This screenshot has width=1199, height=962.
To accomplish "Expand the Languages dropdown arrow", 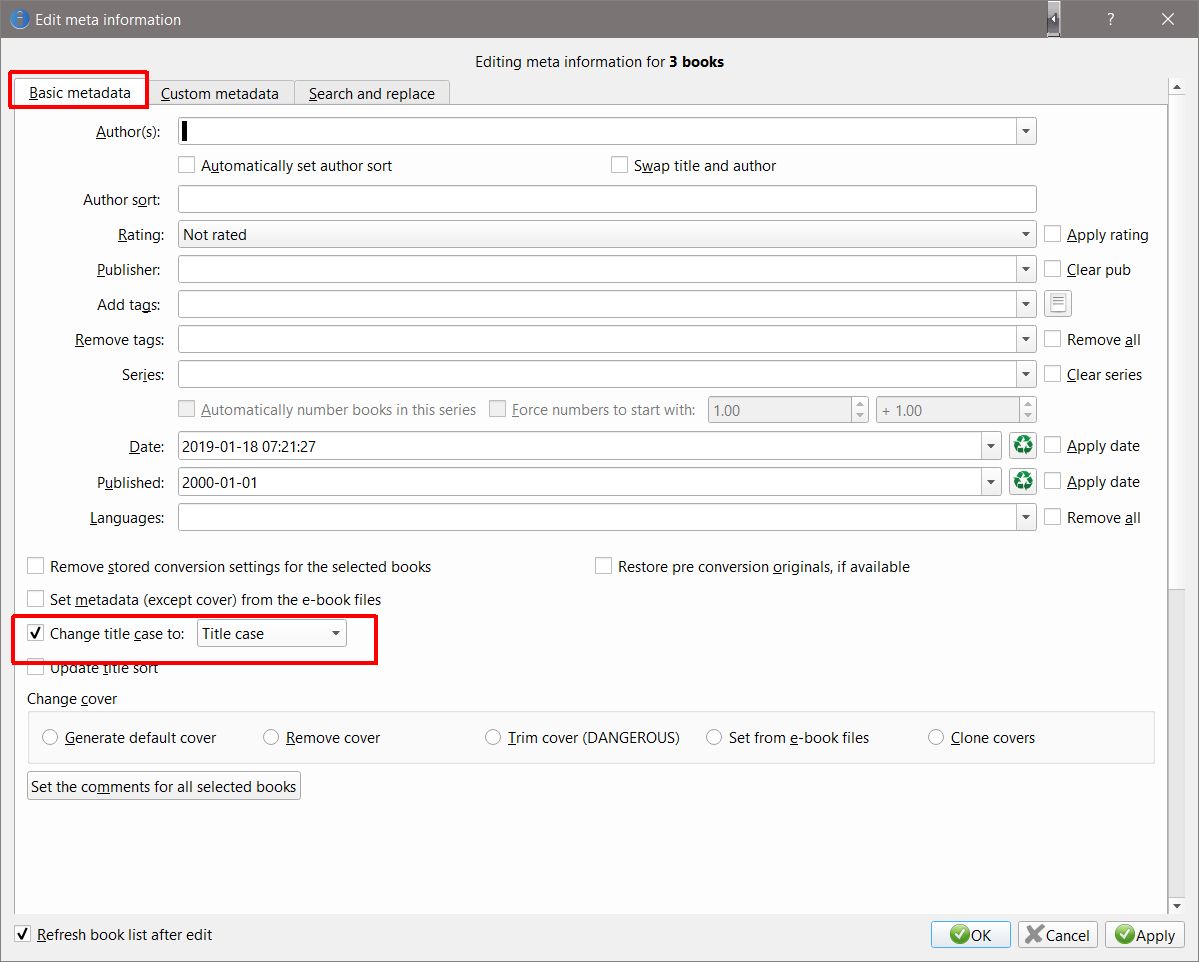I will [1025, 517].
